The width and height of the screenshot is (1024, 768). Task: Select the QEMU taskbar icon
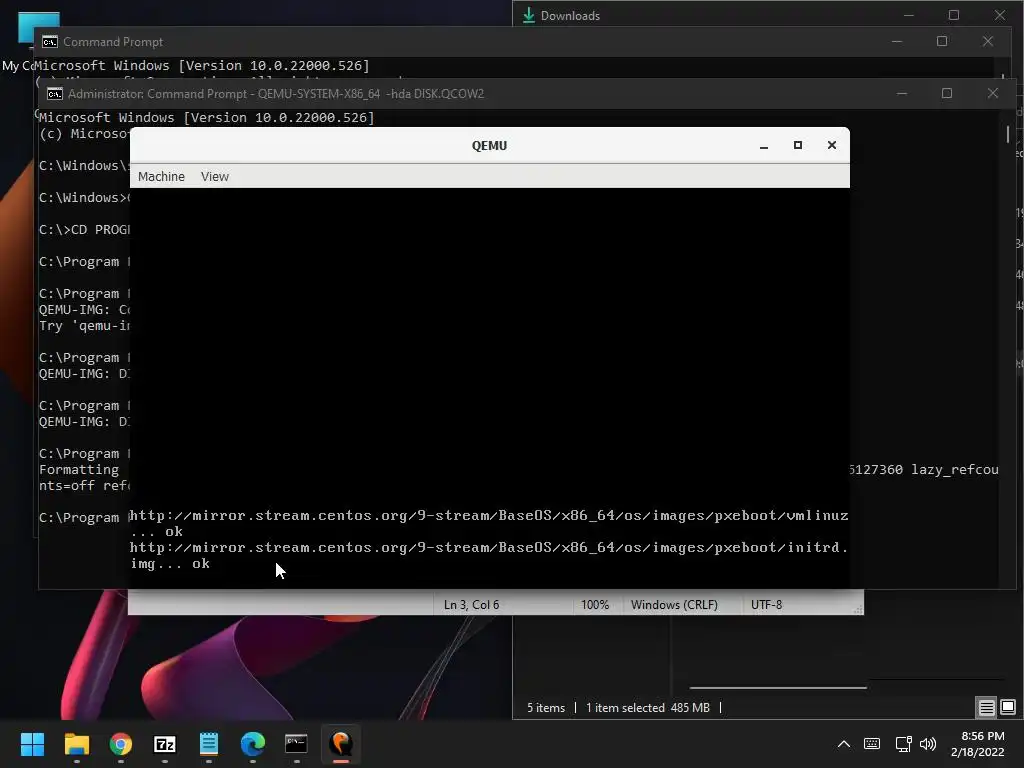[x=341, y=744]
